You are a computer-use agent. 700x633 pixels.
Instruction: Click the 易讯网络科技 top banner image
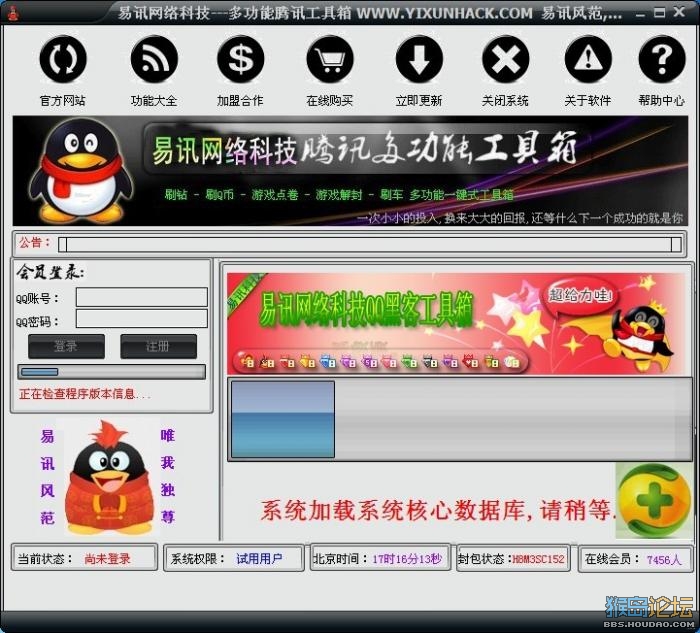[350, 171]
